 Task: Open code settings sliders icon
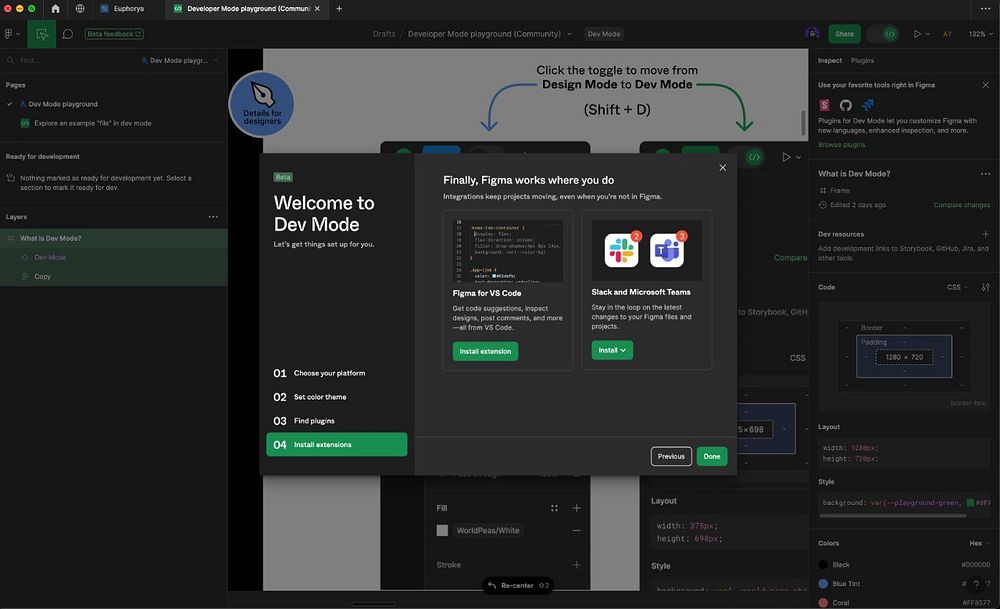985,287
